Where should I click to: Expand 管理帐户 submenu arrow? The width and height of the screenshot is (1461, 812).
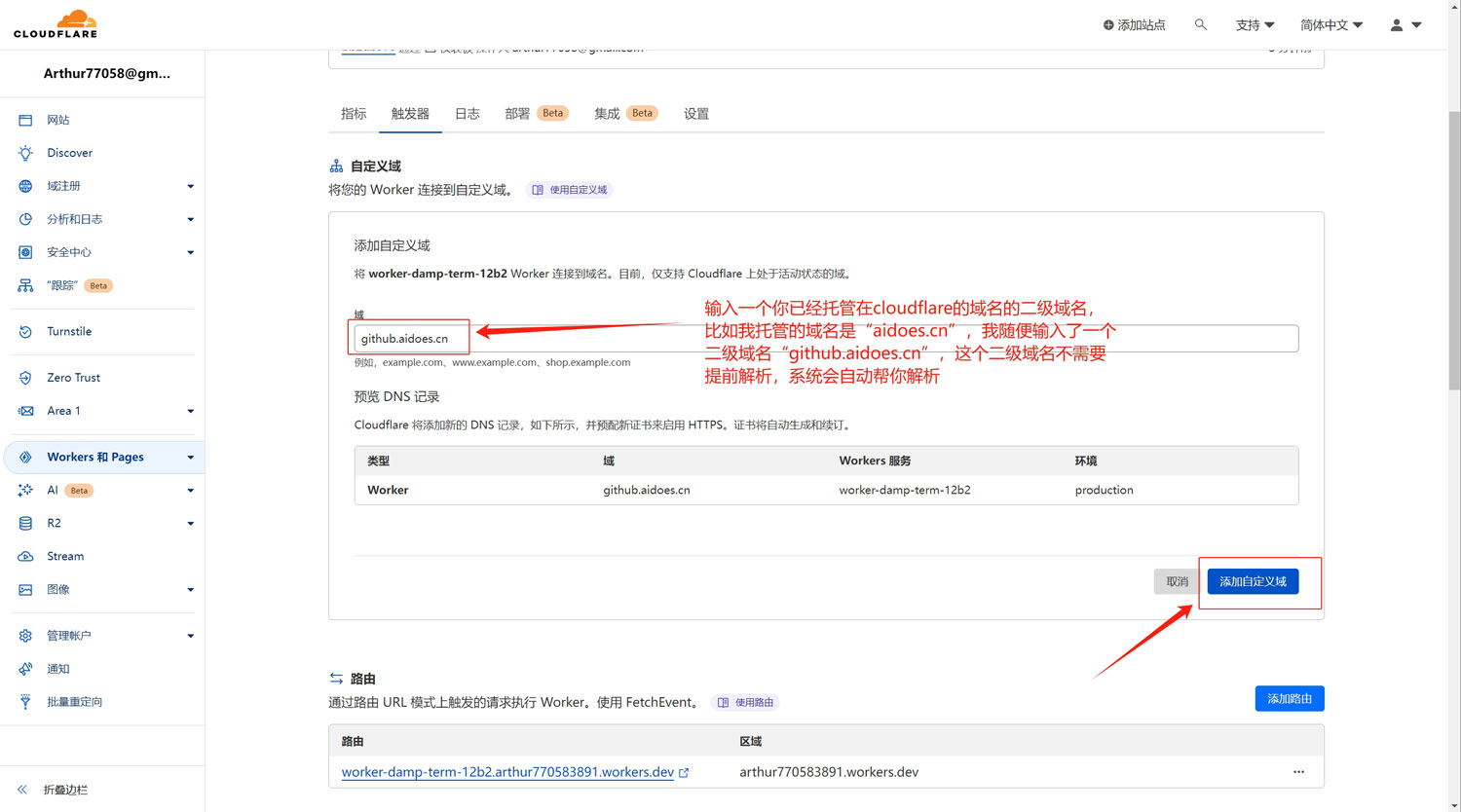[190, 636]
